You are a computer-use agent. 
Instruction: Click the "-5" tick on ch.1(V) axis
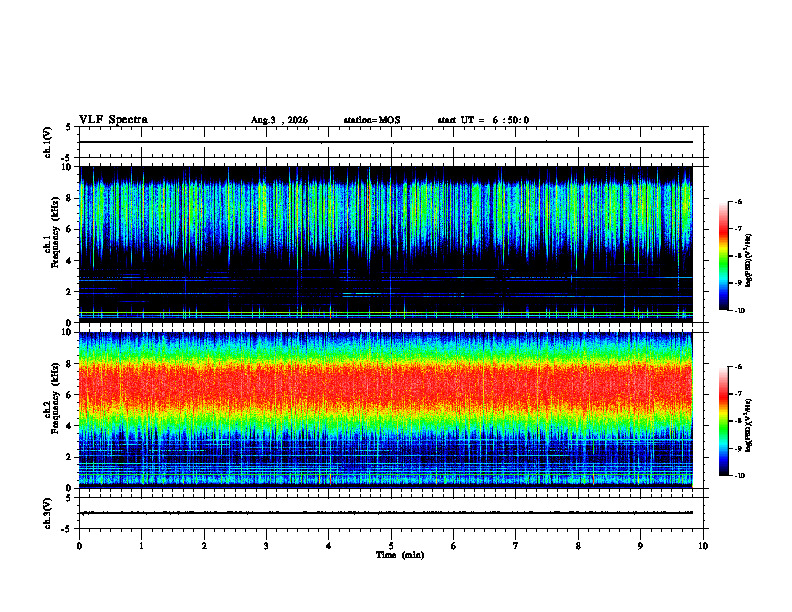coord(67,158)
